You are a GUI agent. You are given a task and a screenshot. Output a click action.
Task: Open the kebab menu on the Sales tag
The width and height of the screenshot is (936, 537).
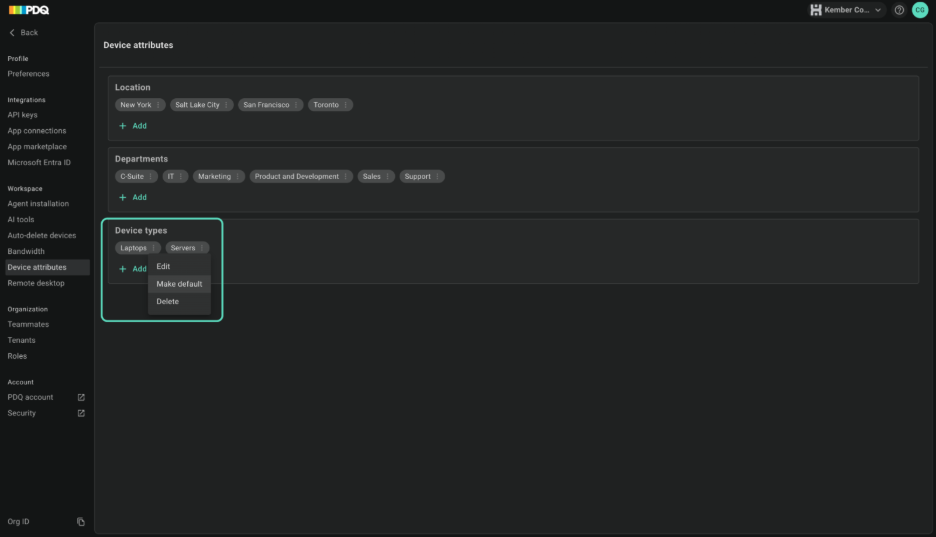tap(387, 177)
